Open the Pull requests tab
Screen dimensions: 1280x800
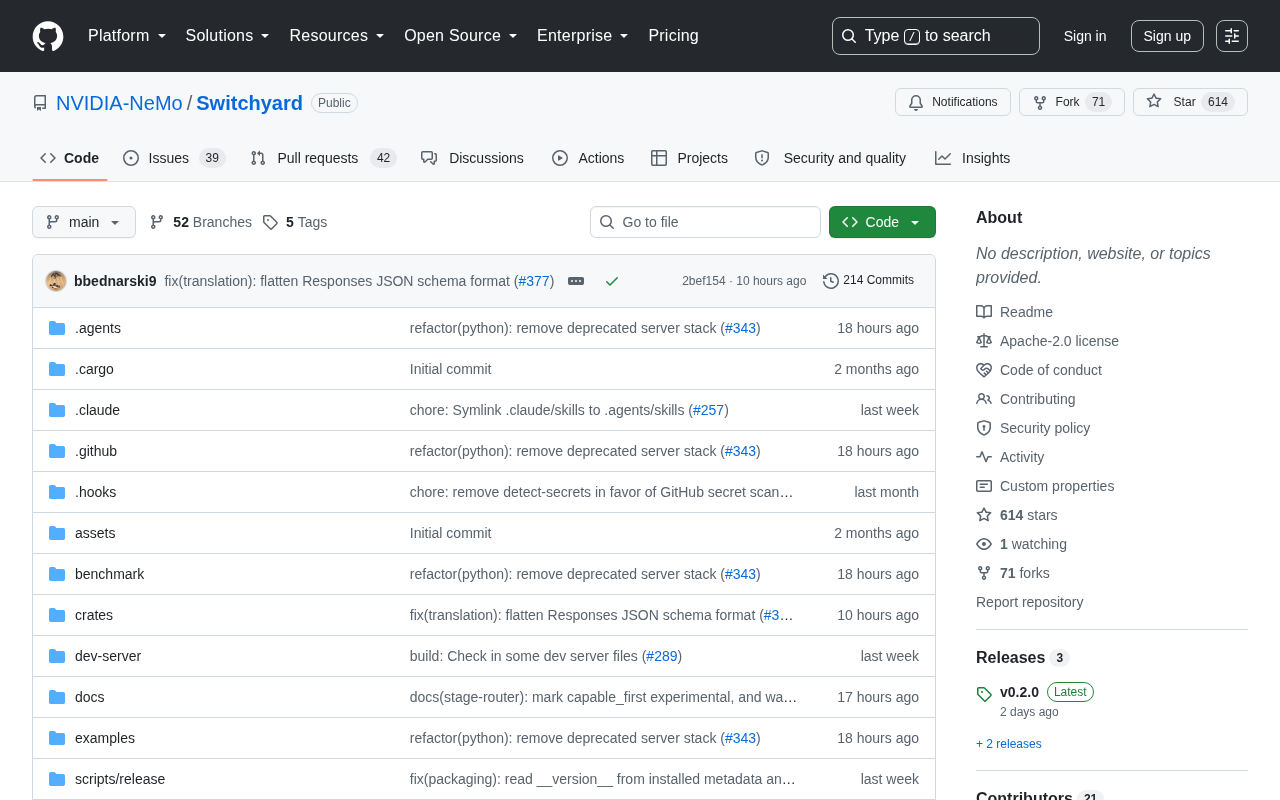coord(323,158)
